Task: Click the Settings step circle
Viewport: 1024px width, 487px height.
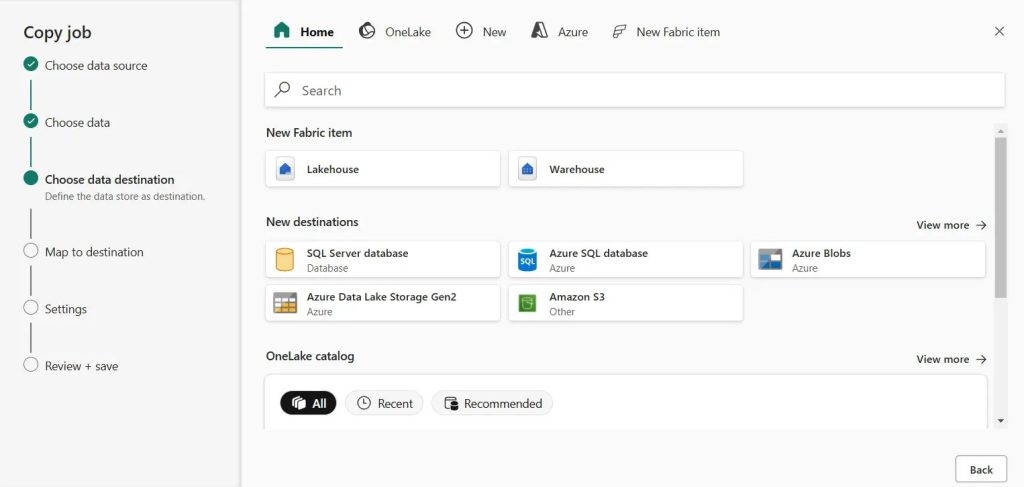Action: coord(31,307)
